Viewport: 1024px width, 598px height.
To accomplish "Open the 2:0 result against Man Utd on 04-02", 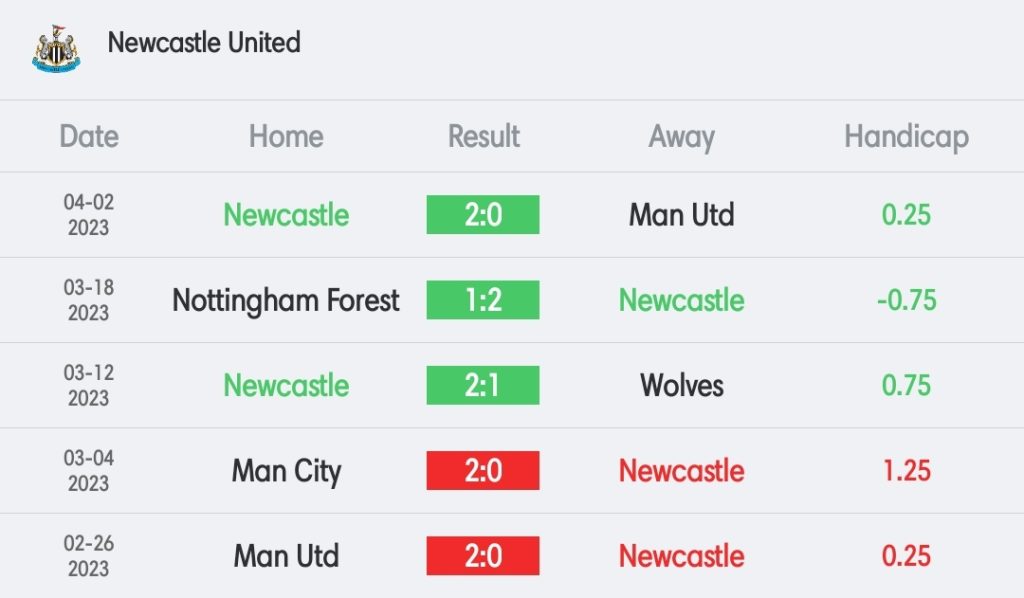I will click(483, 215).
